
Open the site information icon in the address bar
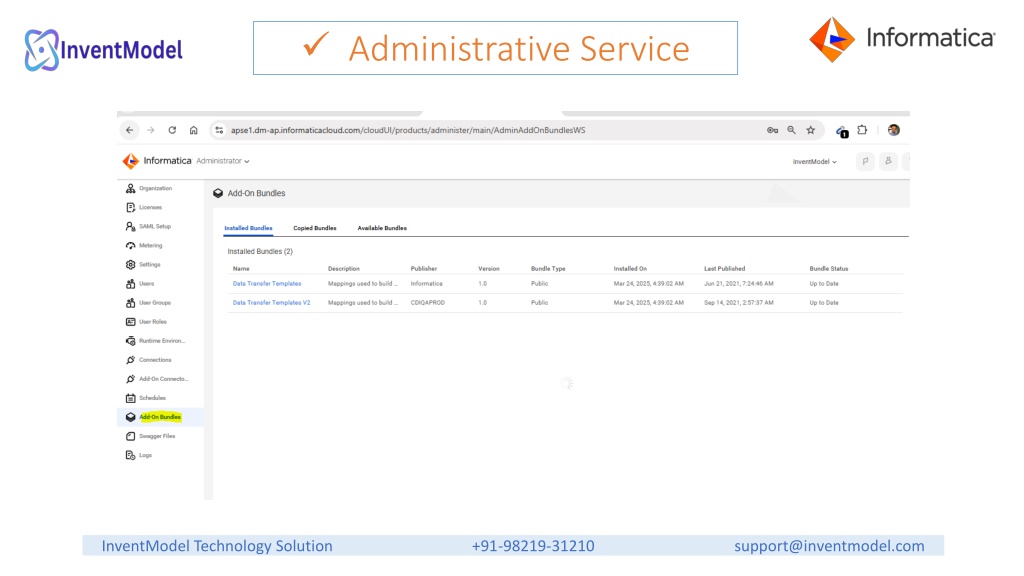[x=219, y=130]
